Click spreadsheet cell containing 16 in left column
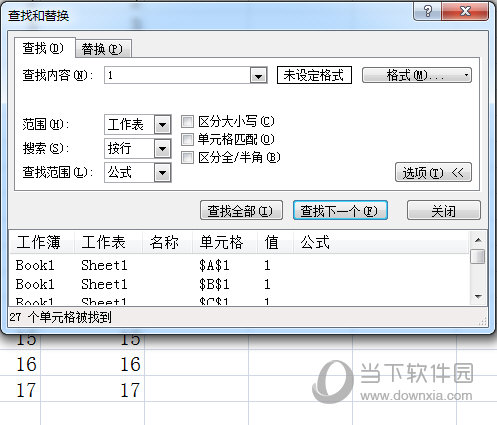The height and width of the screenshot is (425, 497). (20, 363)
